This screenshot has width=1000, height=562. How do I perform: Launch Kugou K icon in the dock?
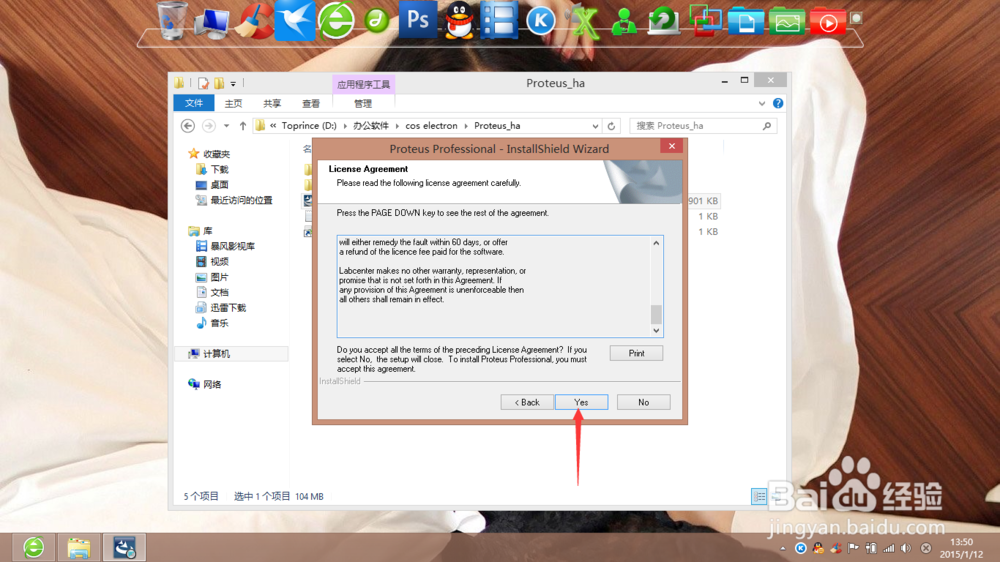coord(540,21)
